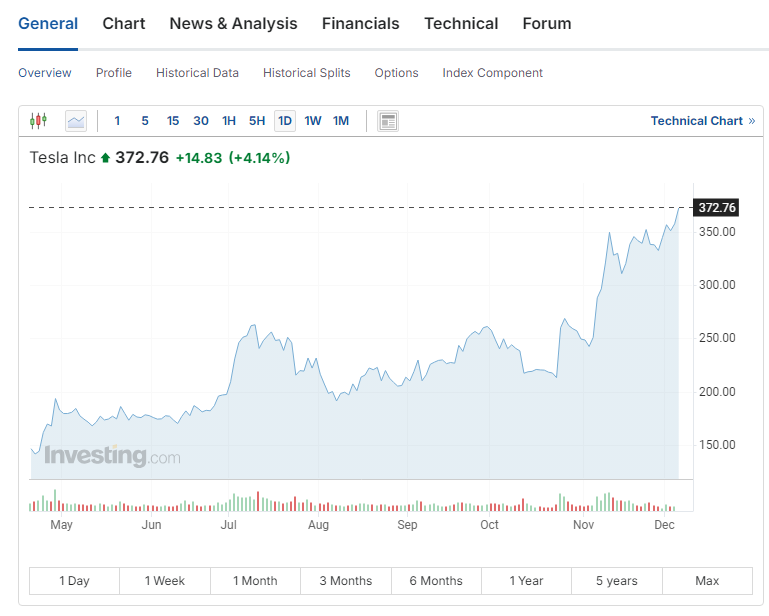
Task: Click the May label on time axis
Action: tap(61, 525)
